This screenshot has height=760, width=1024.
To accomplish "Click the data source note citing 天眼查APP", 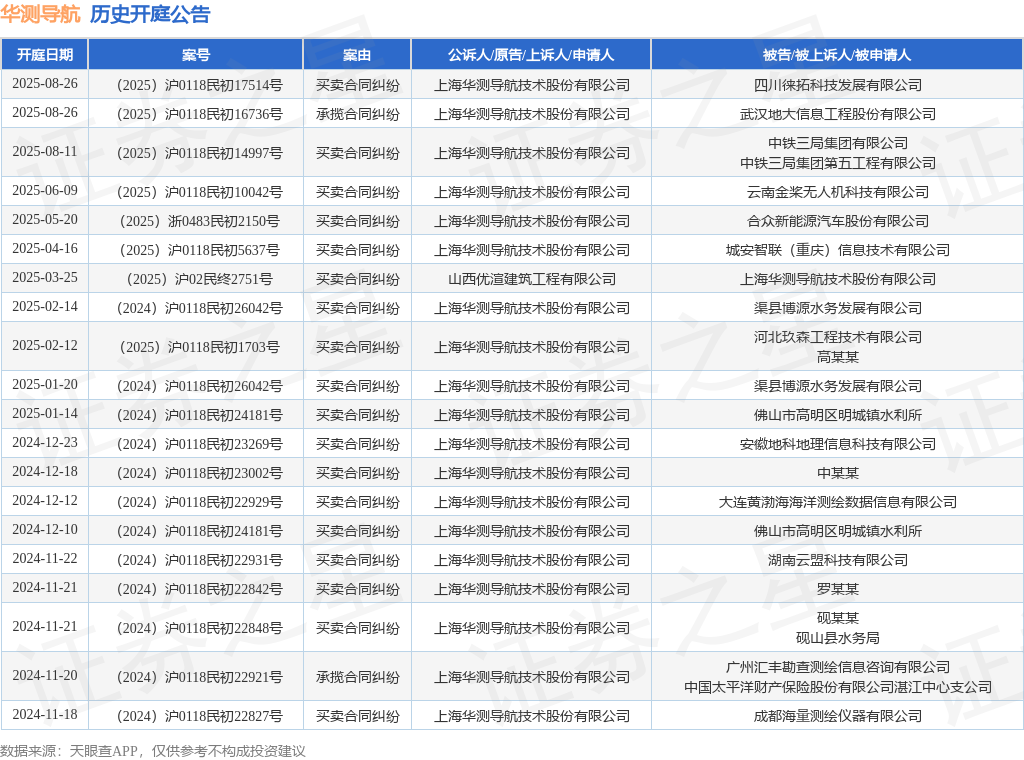I will 153,751.
